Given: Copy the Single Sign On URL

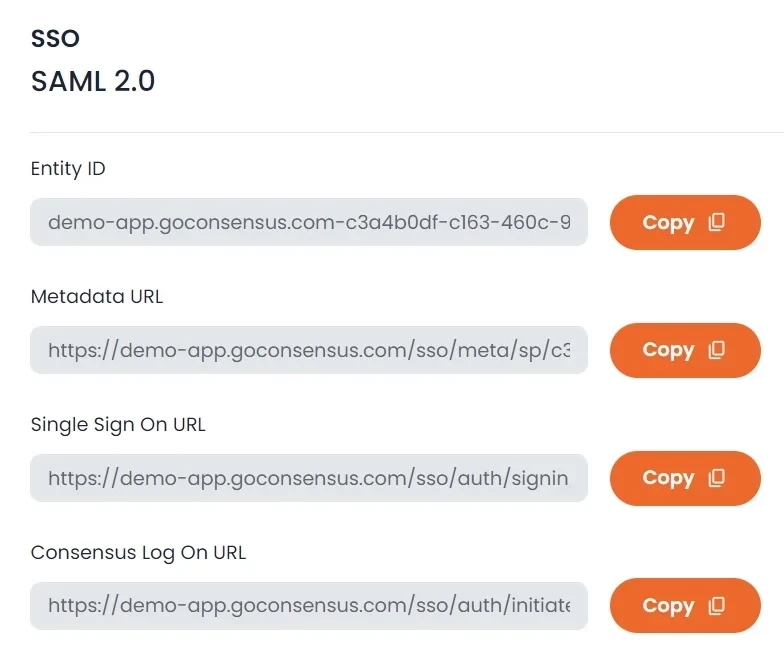Looking at the screenshot, I should (x=685, y=478).
